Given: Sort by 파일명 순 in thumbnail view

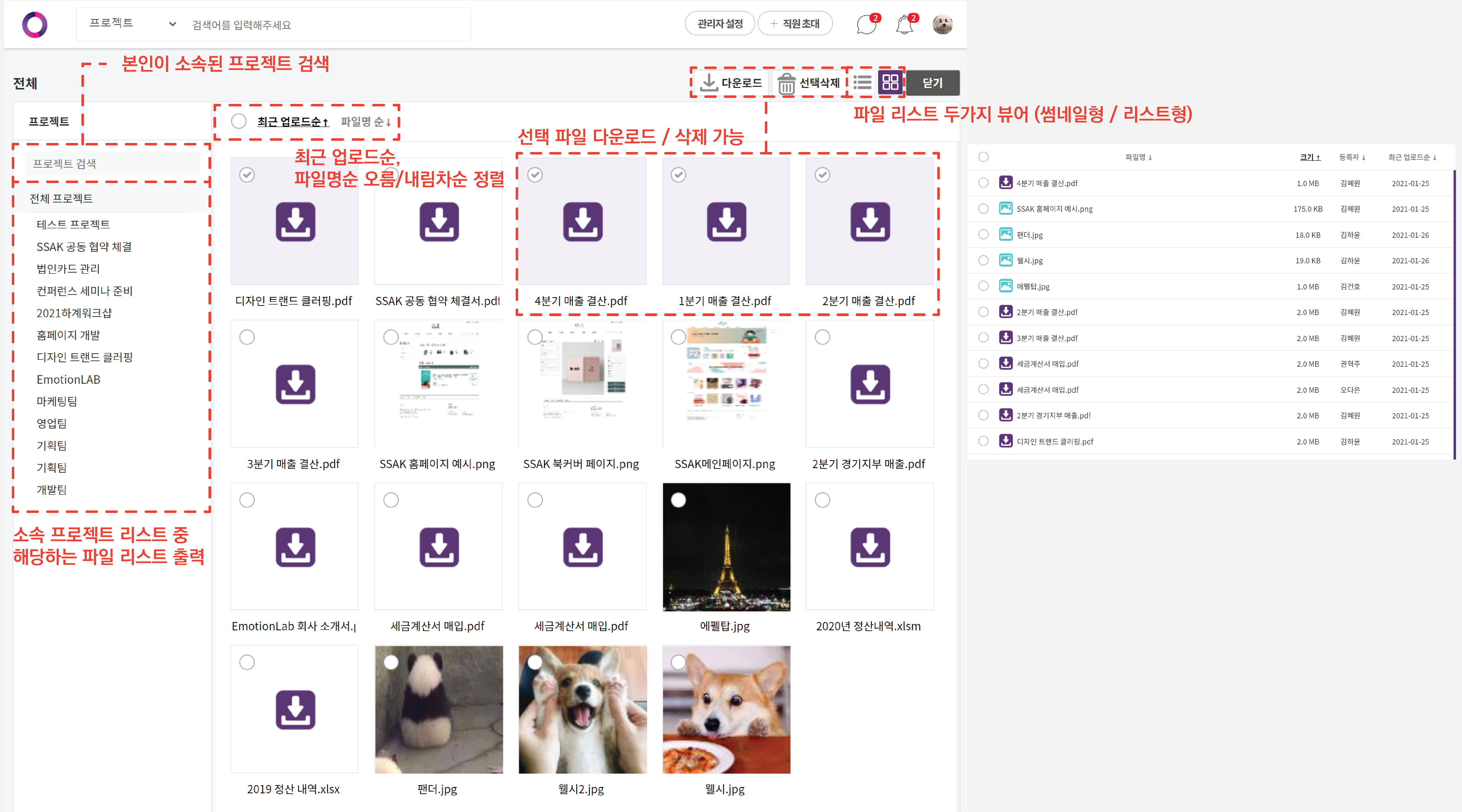Looking at the screenshot, I should click(365, 121).
